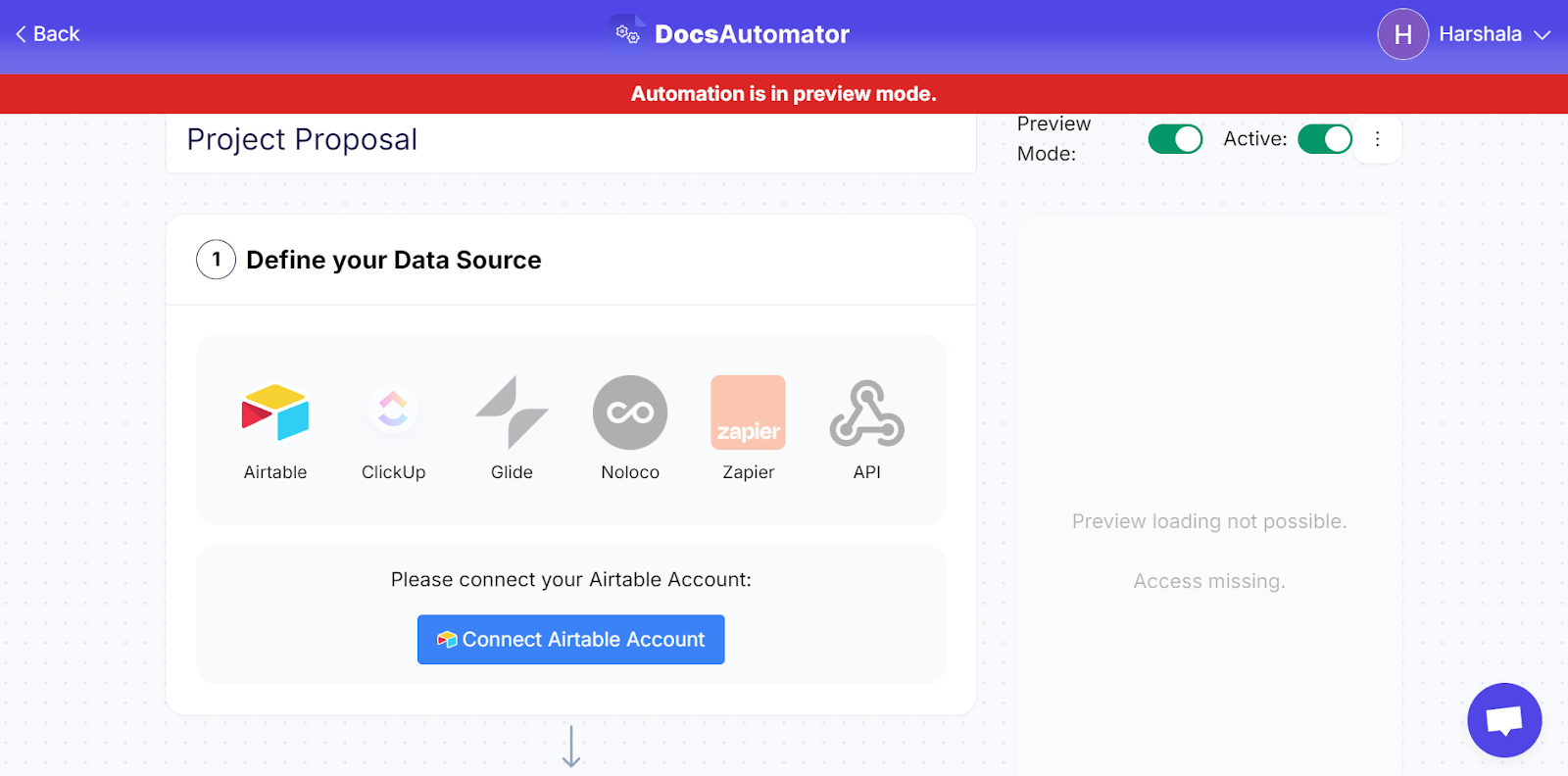Click the preview mode warning banner

click(x=784, y=94)
